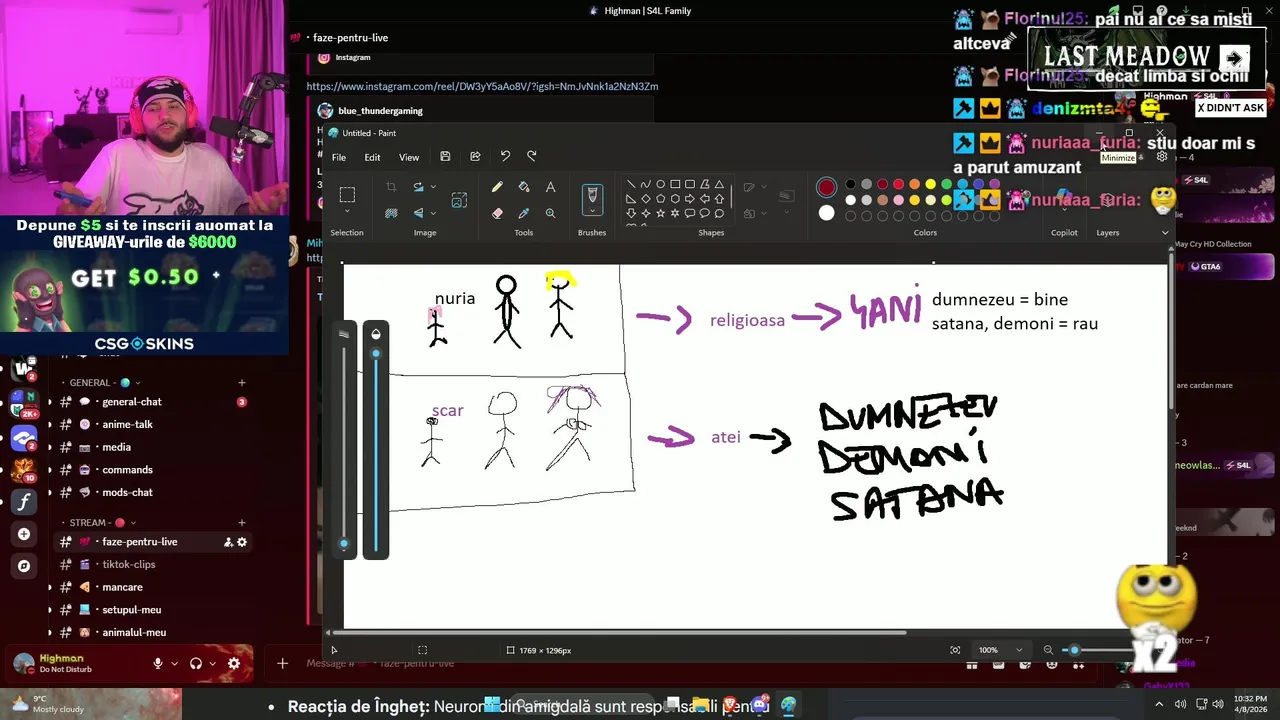Open Paint settings gear icon
Screen dimensions: 1280x720
(x=1161, y=157)
